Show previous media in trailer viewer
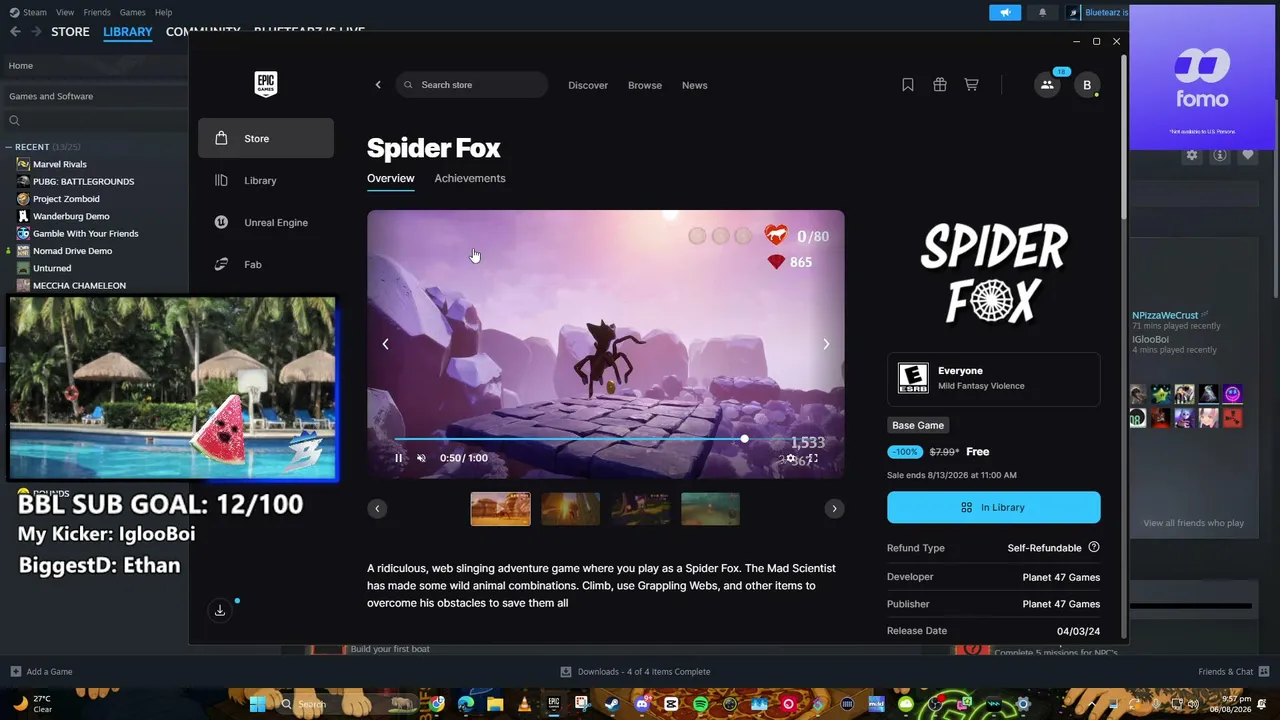 click(x=385, y=344)
